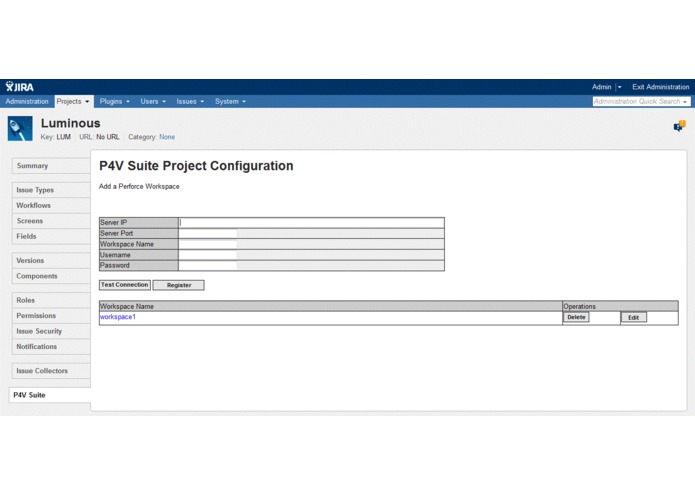Expand the Plugins menu

tap(114, 101)
